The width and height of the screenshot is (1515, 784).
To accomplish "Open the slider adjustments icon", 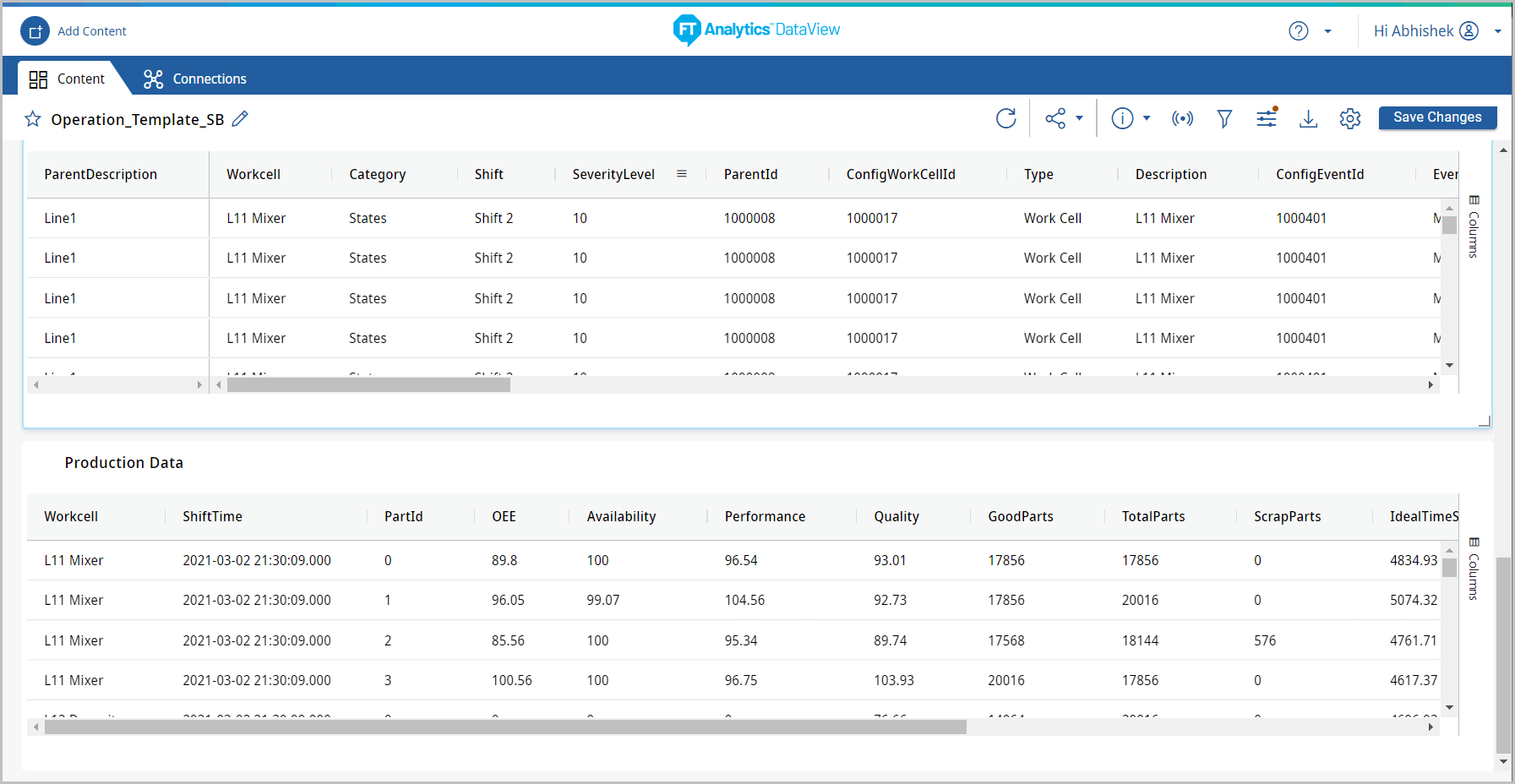I will pos(1267,118).
